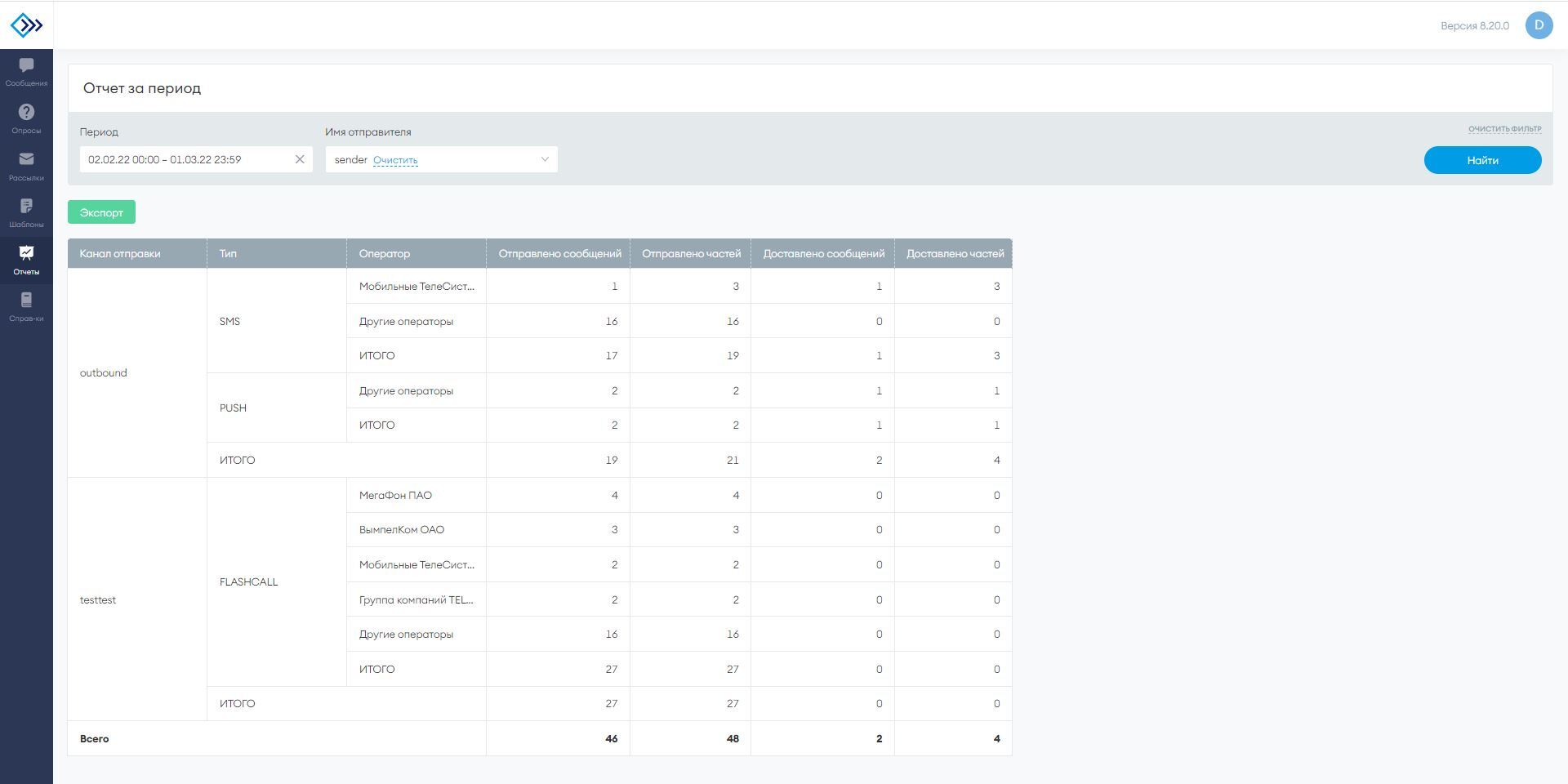Open the user avatar D menu

click(1539, 25)
